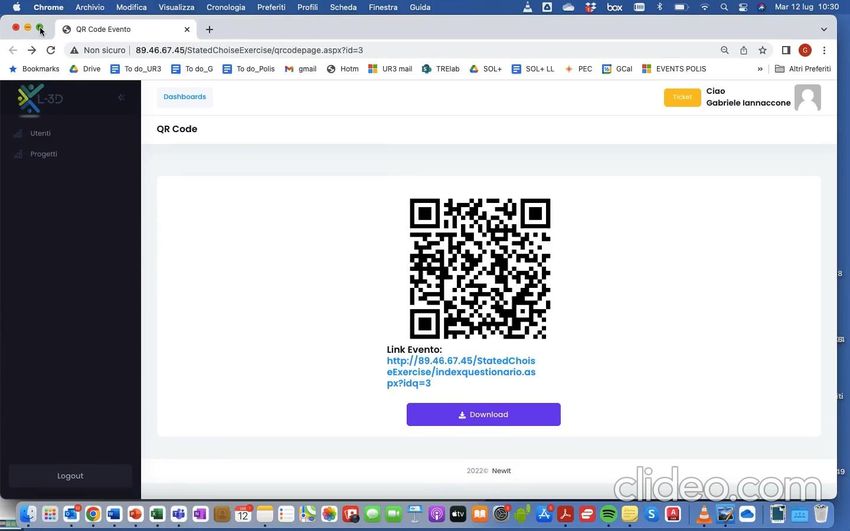Toggle the sidebar collapse icon near logo
The width and height of the screenshot is (850, 531).
click(121, 98)
